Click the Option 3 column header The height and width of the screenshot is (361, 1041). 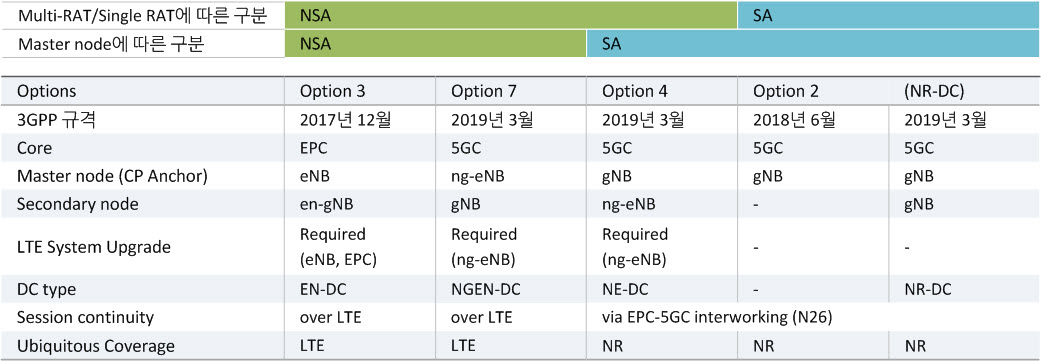coord(333,91)
